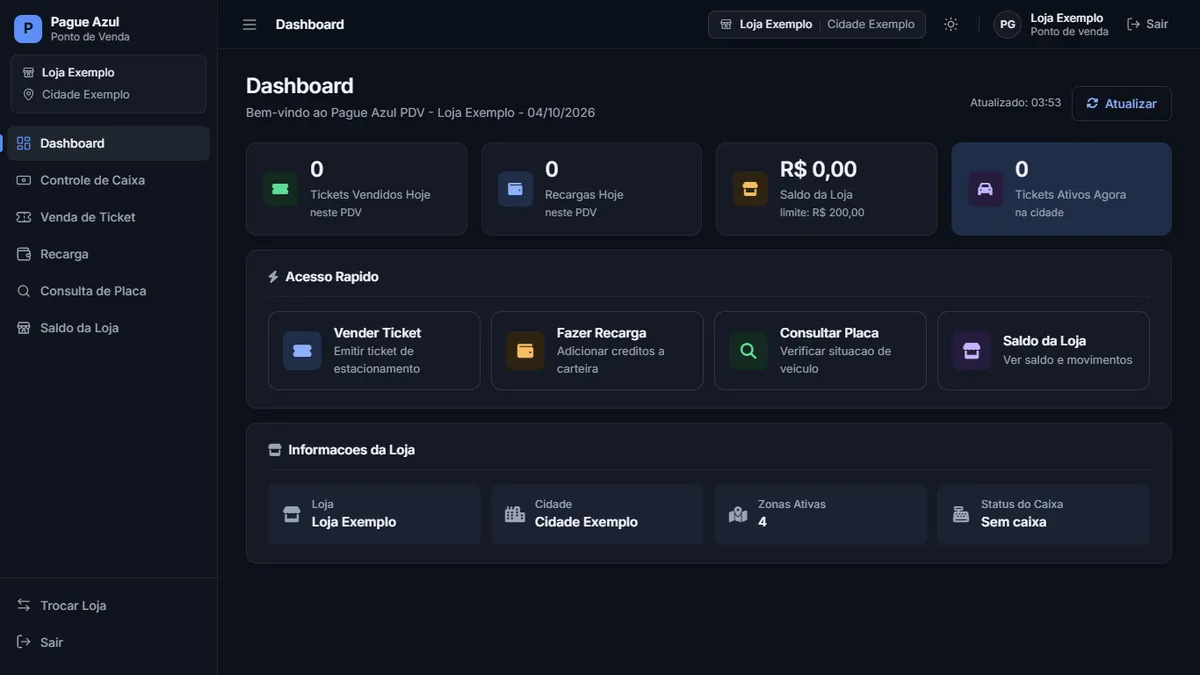Click 'limite: R$ 200,00' text
This screenshot has height=675, width=1200.
tap(822, 212)
